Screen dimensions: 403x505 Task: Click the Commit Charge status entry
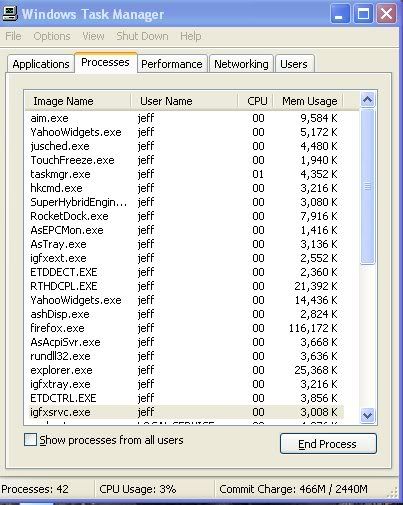293,489
